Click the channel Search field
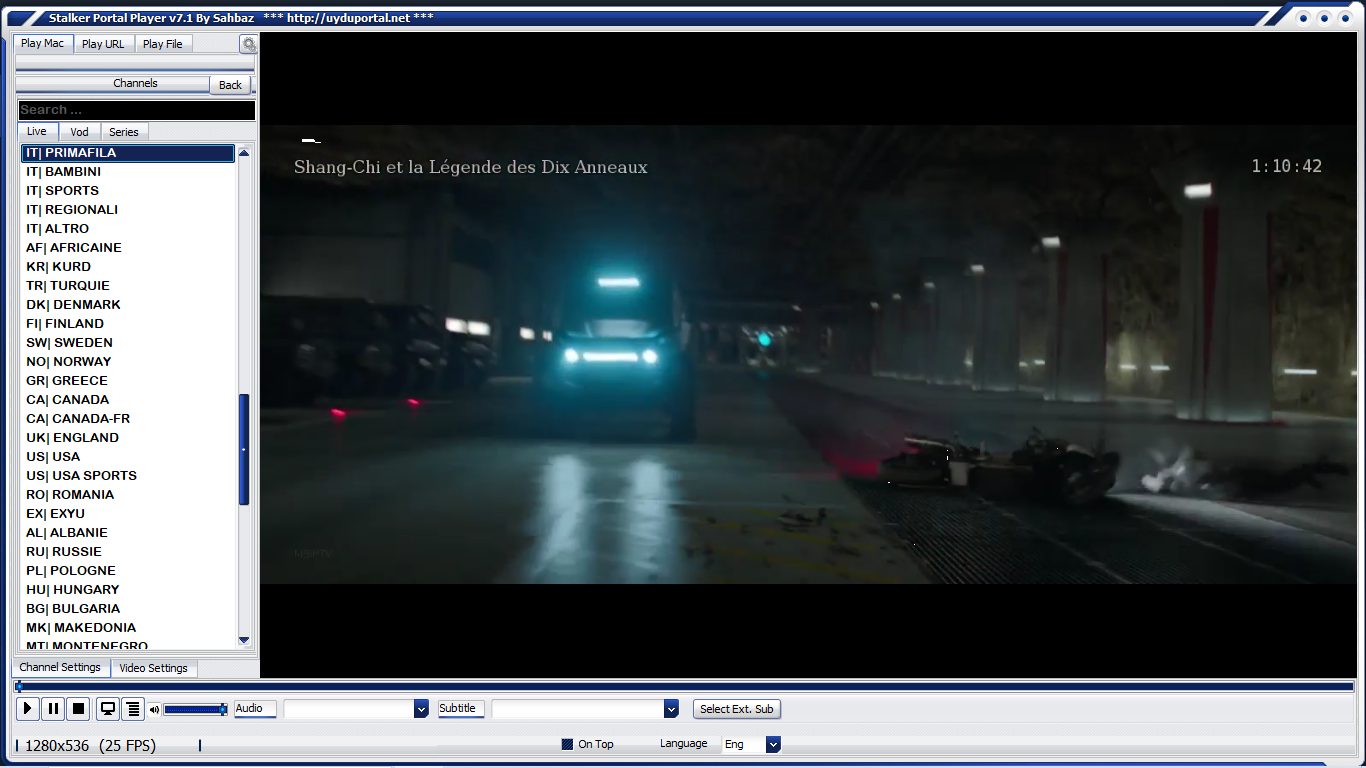The image size is (1366, 768). click(x=136, y=110)
